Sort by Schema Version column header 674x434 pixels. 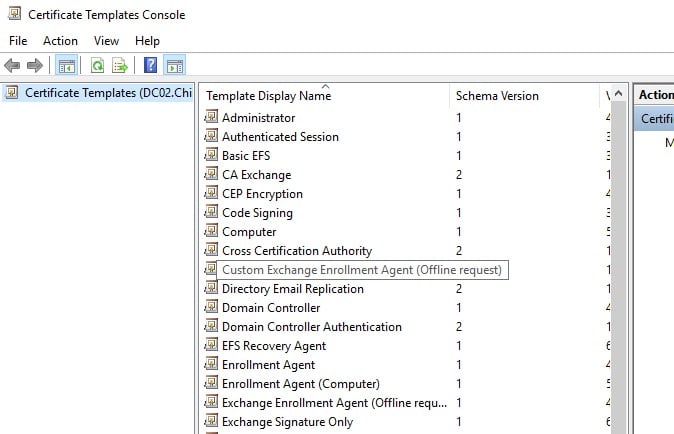(497, 96)
